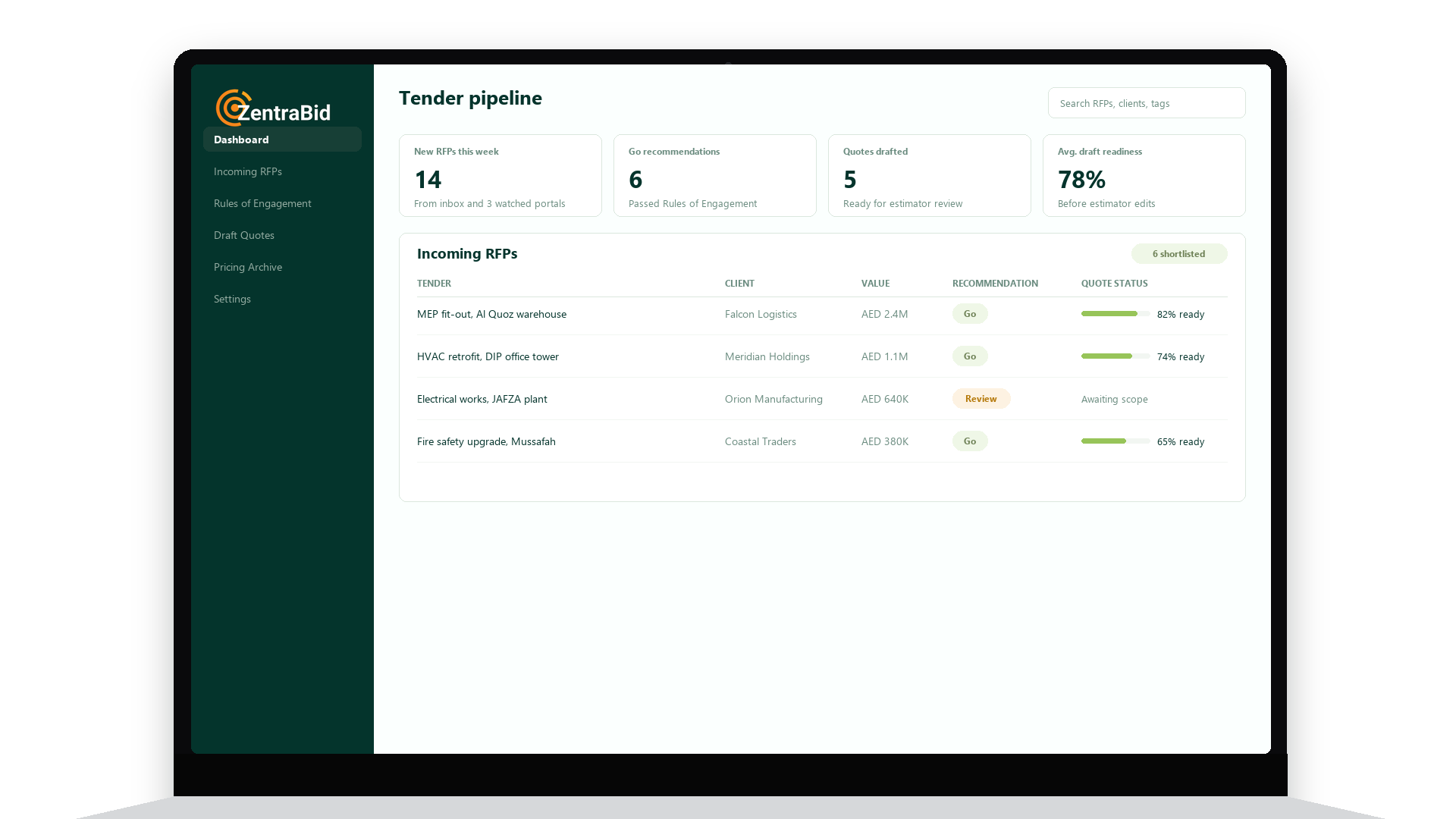Click the Incoming RFPs panel heading
Viewport: 1456px width, 819px height.
tap(467, 254)
